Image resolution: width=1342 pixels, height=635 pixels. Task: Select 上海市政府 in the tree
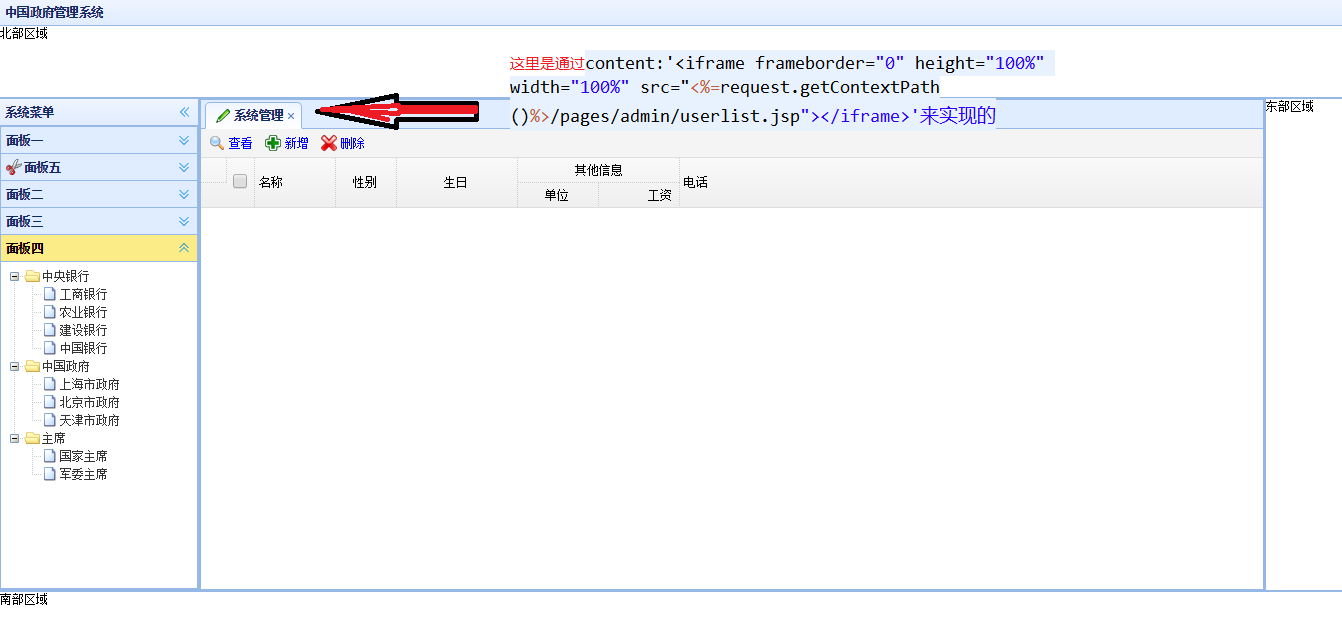click(x=89, y=384)
